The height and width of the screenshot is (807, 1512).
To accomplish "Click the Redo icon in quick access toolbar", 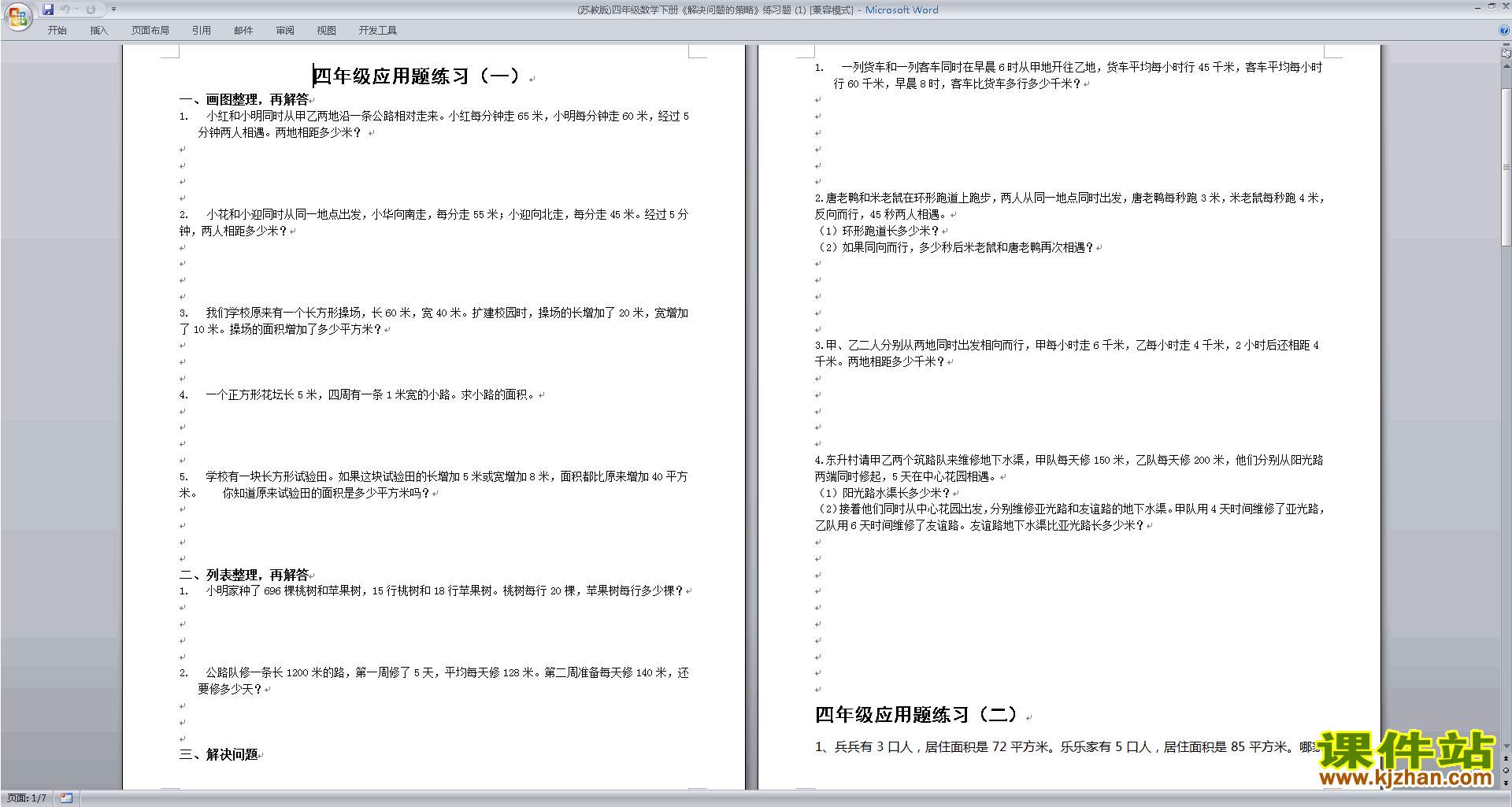I will point(91,9).
